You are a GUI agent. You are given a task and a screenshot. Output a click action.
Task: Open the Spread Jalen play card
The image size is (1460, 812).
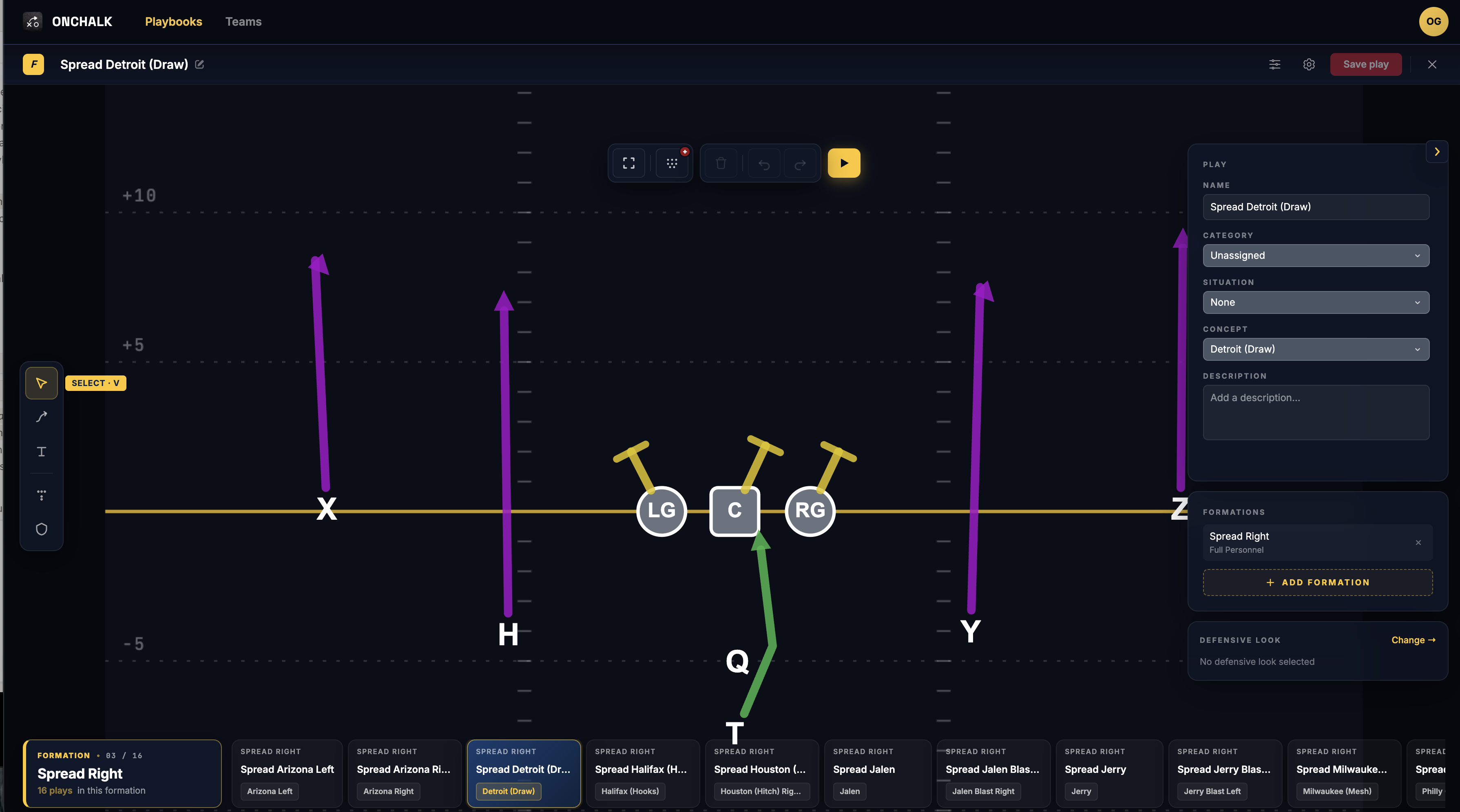click(877, 773)
